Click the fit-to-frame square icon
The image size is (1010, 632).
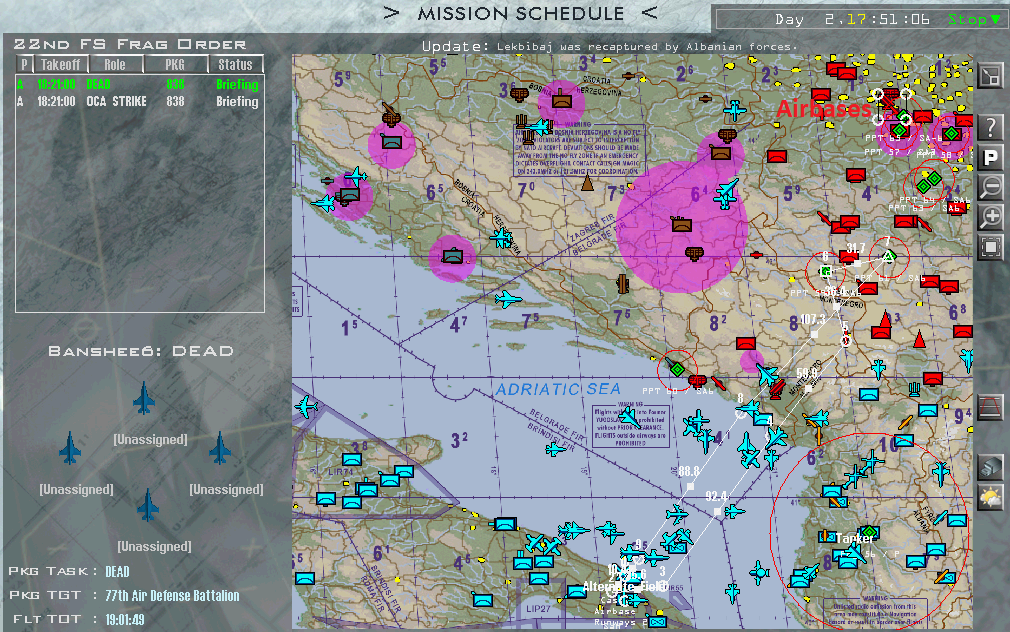[990, 247]
